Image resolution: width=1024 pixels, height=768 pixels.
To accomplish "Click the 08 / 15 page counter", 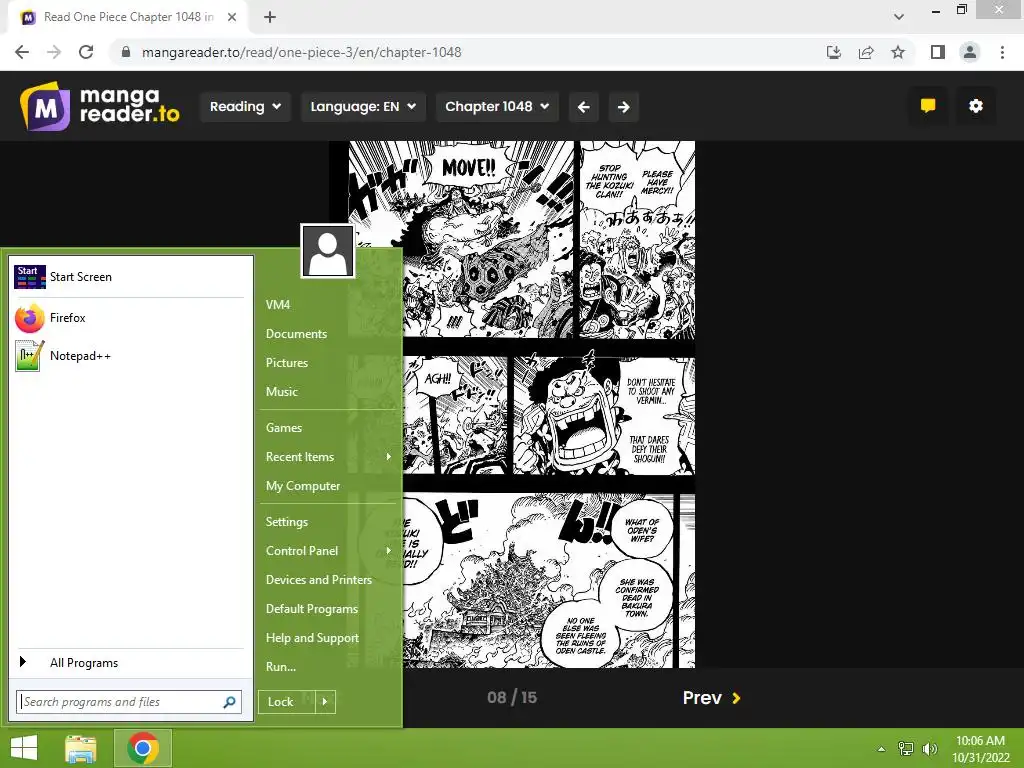I will 512,697.
